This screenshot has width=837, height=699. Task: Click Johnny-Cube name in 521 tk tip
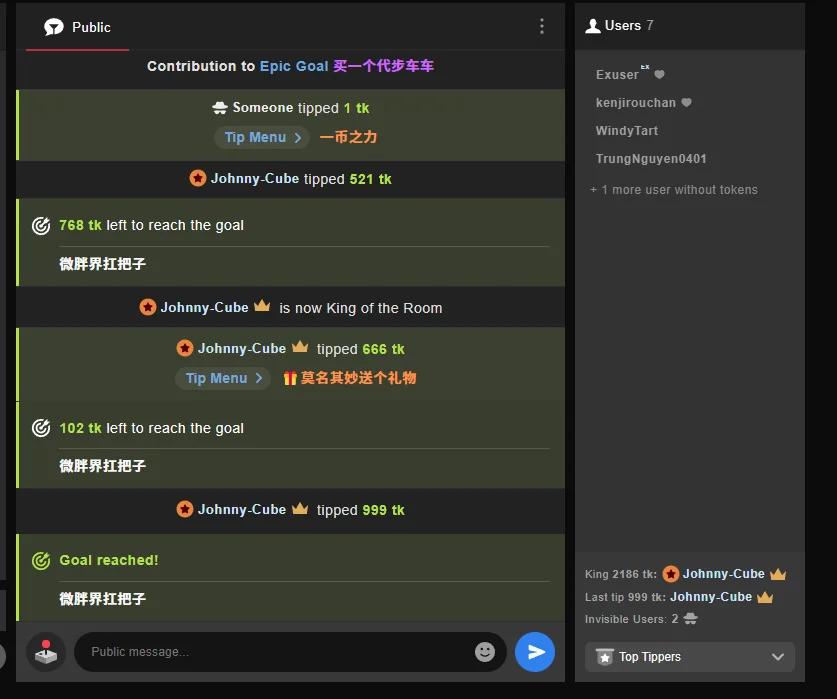tap(254, 179)
